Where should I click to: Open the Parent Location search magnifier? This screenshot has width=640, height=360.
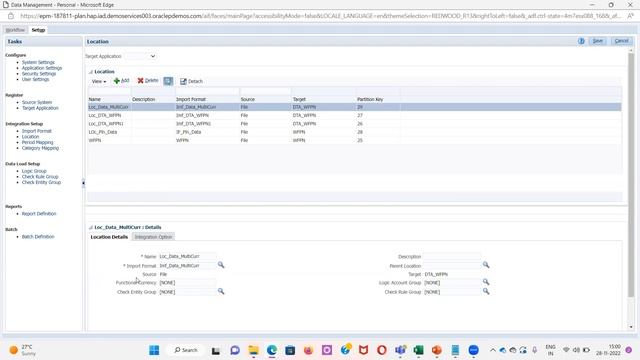[x=486, y=265]
